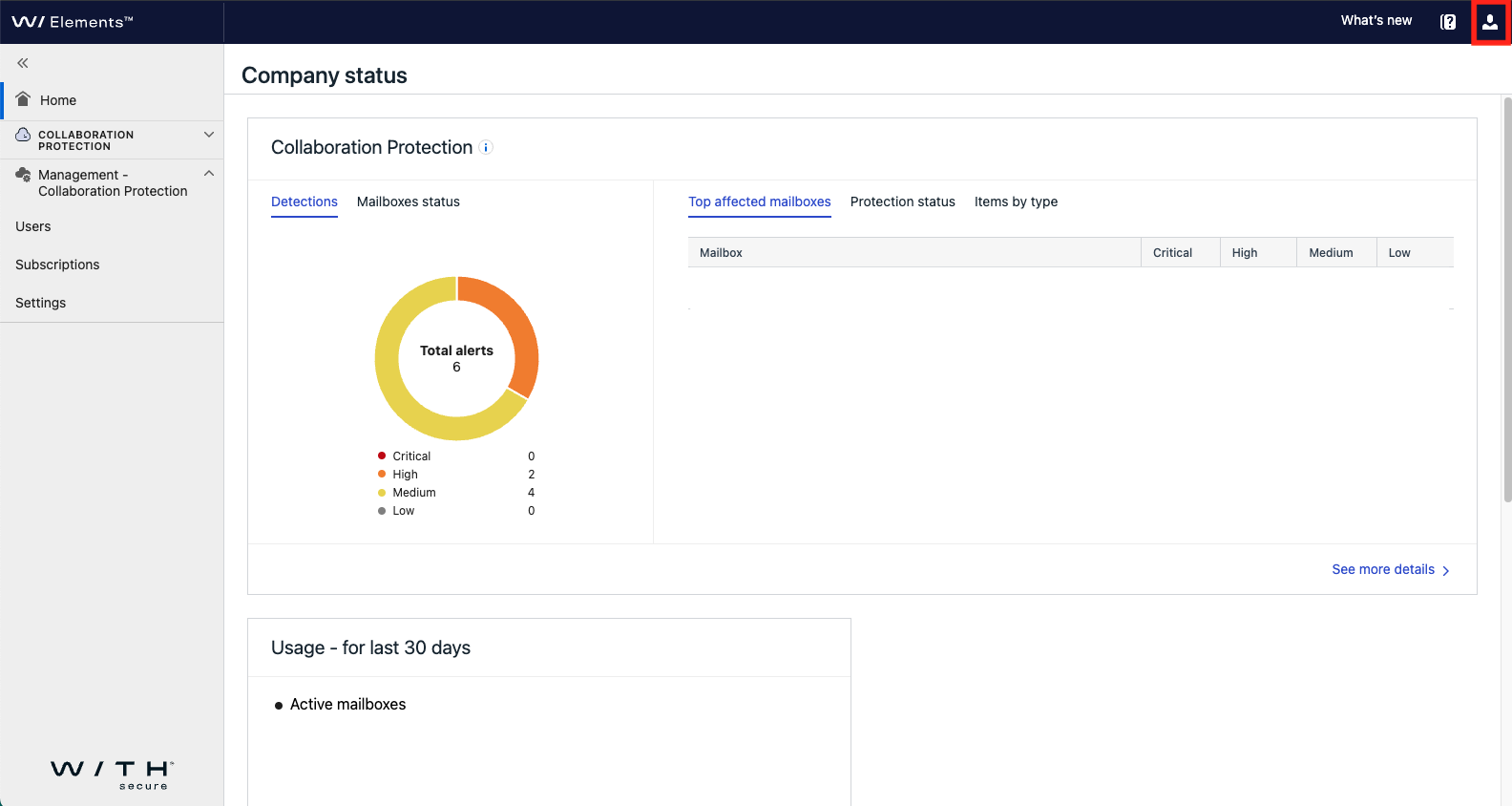Click the gray Low legend dot
This screenshot has height=806, width=1512.
click(382, 511)
